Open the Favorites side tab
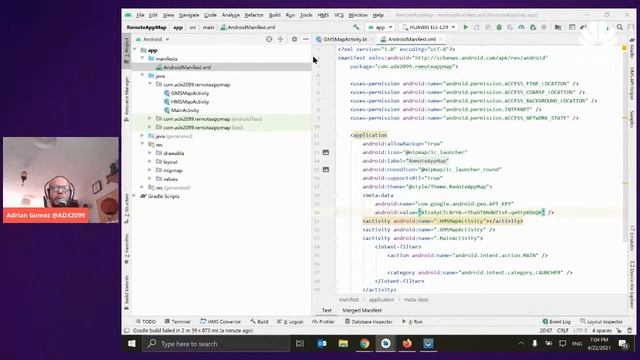 point(127,248)
